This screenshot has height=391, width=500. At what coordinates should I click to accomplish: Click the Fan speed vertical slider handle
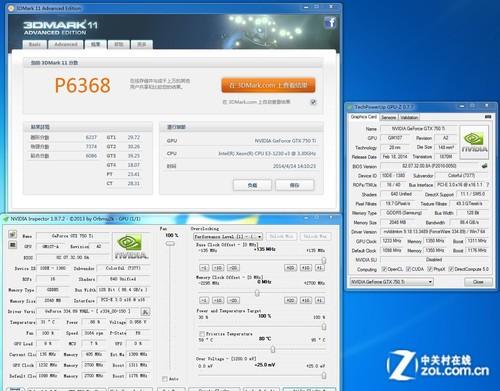(170, 244)
